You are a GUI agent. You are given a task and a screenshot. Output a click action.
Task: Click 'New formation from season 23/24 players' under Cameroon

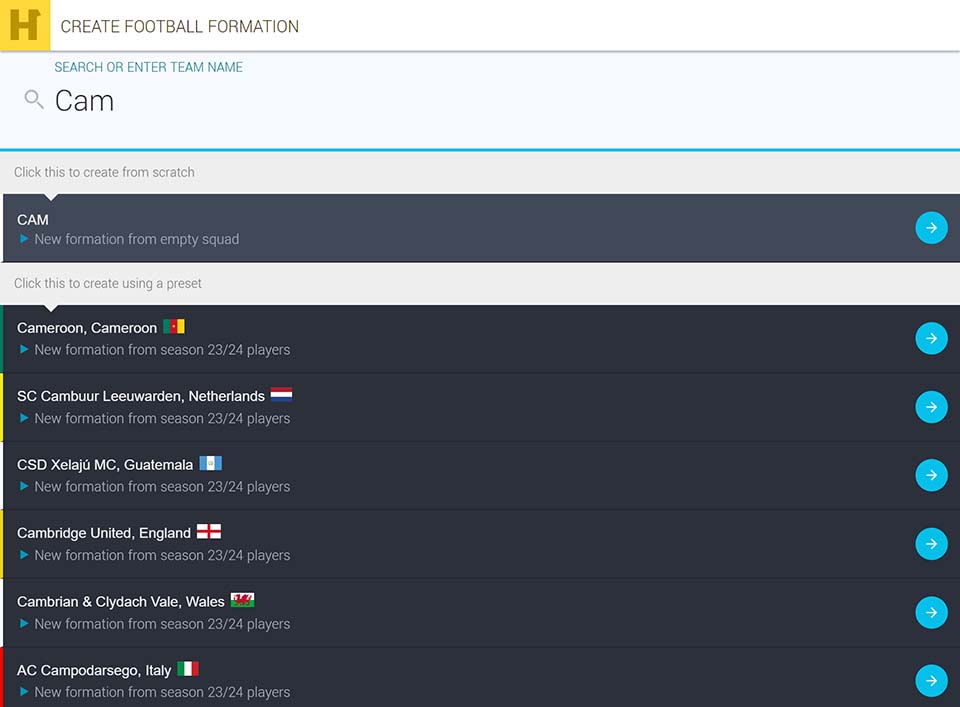tap(162, 350)
